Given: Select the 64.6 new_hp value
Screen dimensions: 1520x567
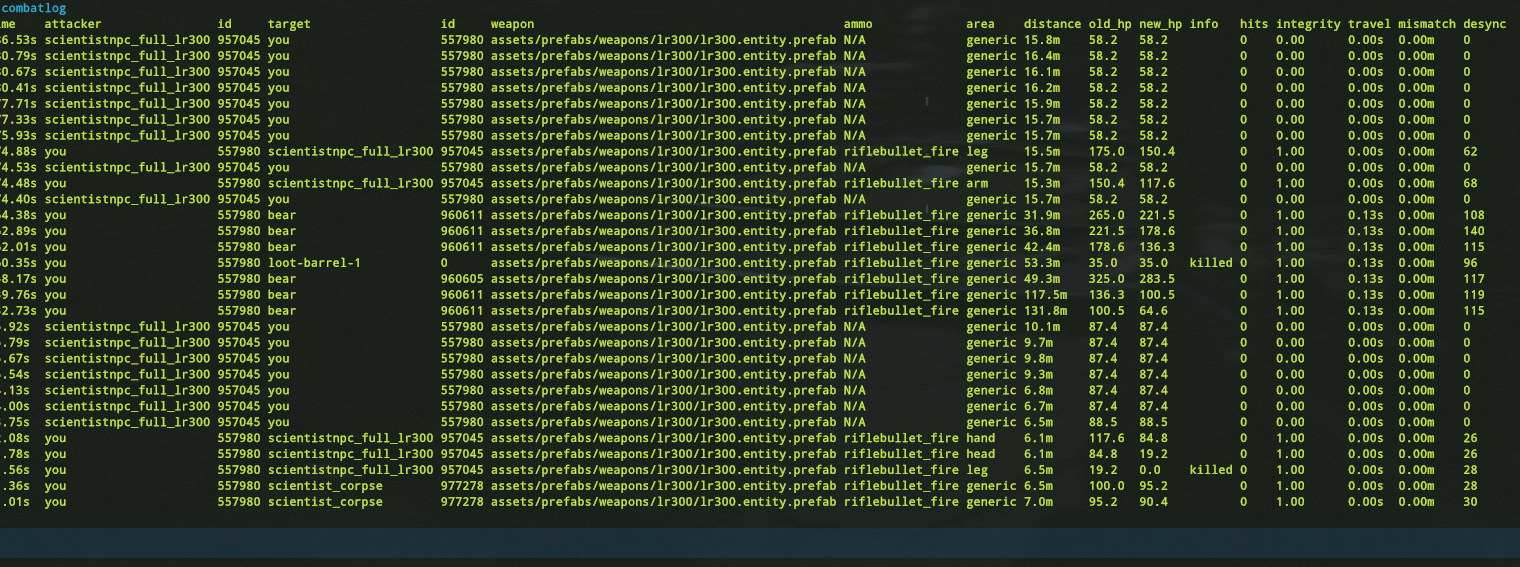Looking at the screenshot, I should (x=1153, y=311).
